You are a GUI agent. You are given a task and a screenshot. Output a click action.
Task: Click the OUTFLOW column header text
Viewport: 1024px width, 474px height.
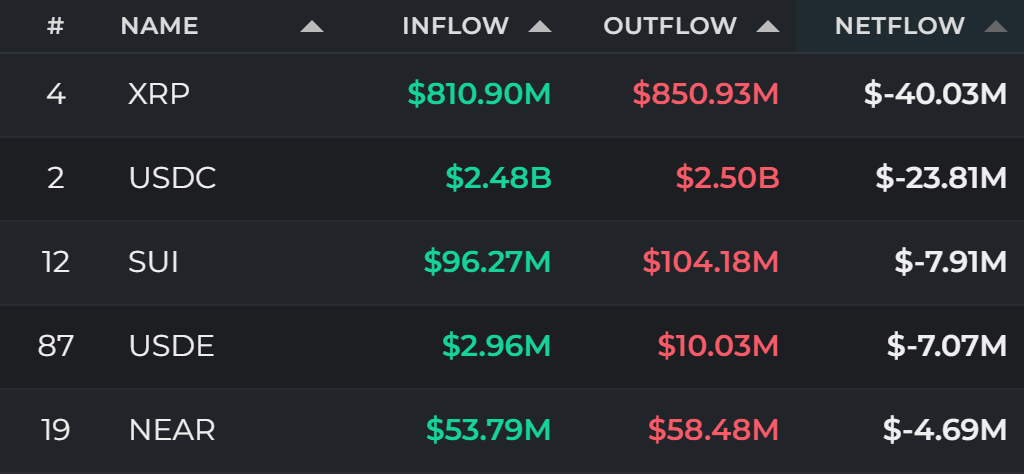pos(670,26)
